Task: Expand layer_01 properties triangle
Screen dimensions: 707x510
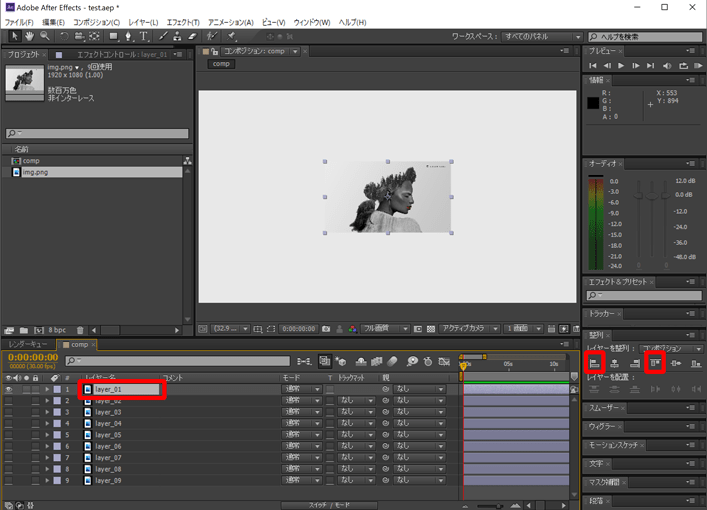Action: click(47, 389)
